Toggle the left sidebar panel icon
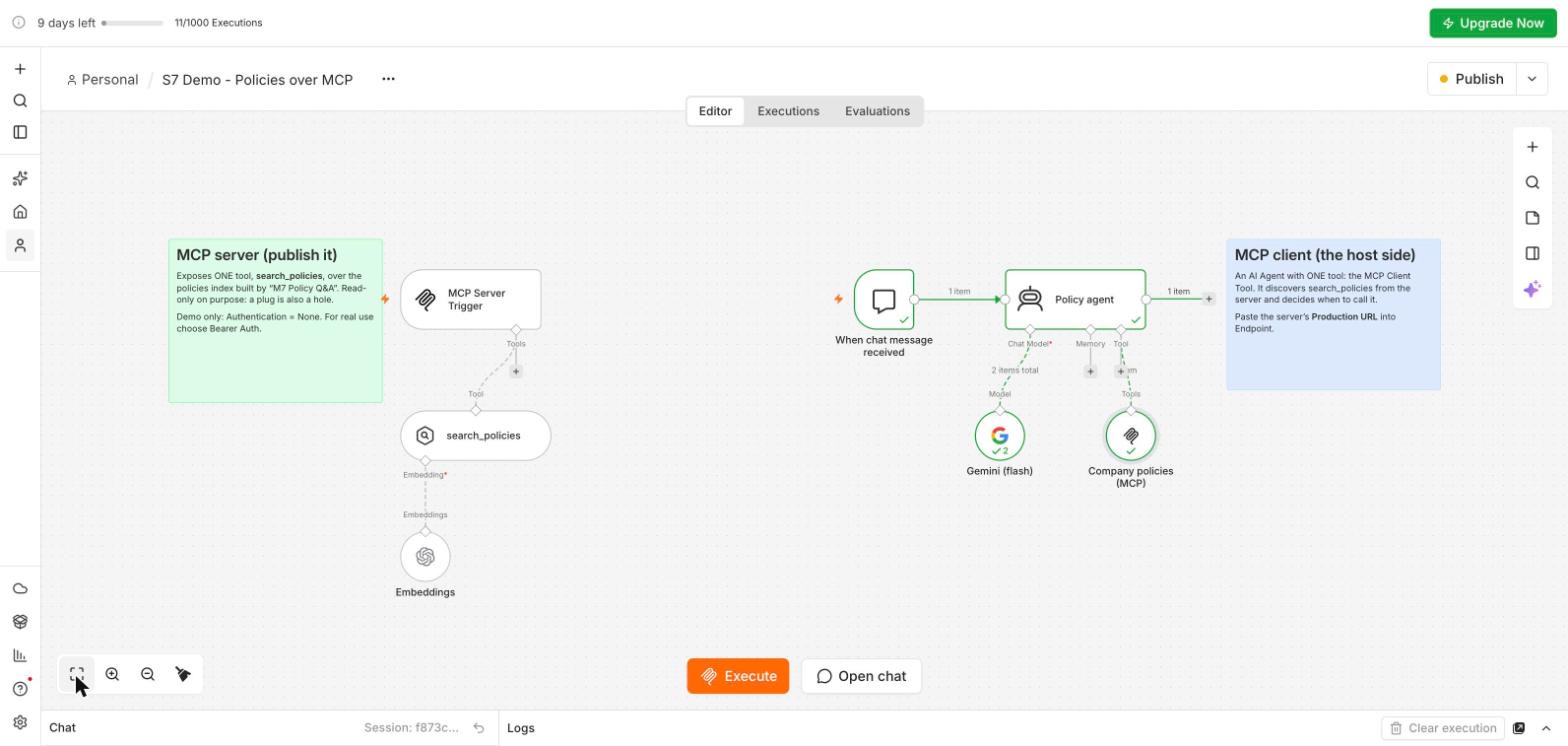 click(20, 132)
